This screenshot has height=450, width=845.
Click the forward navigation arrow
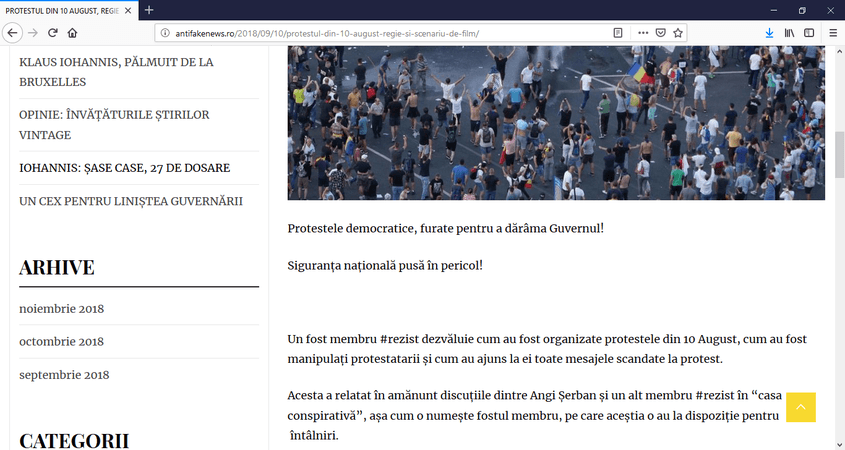(33, 33)
